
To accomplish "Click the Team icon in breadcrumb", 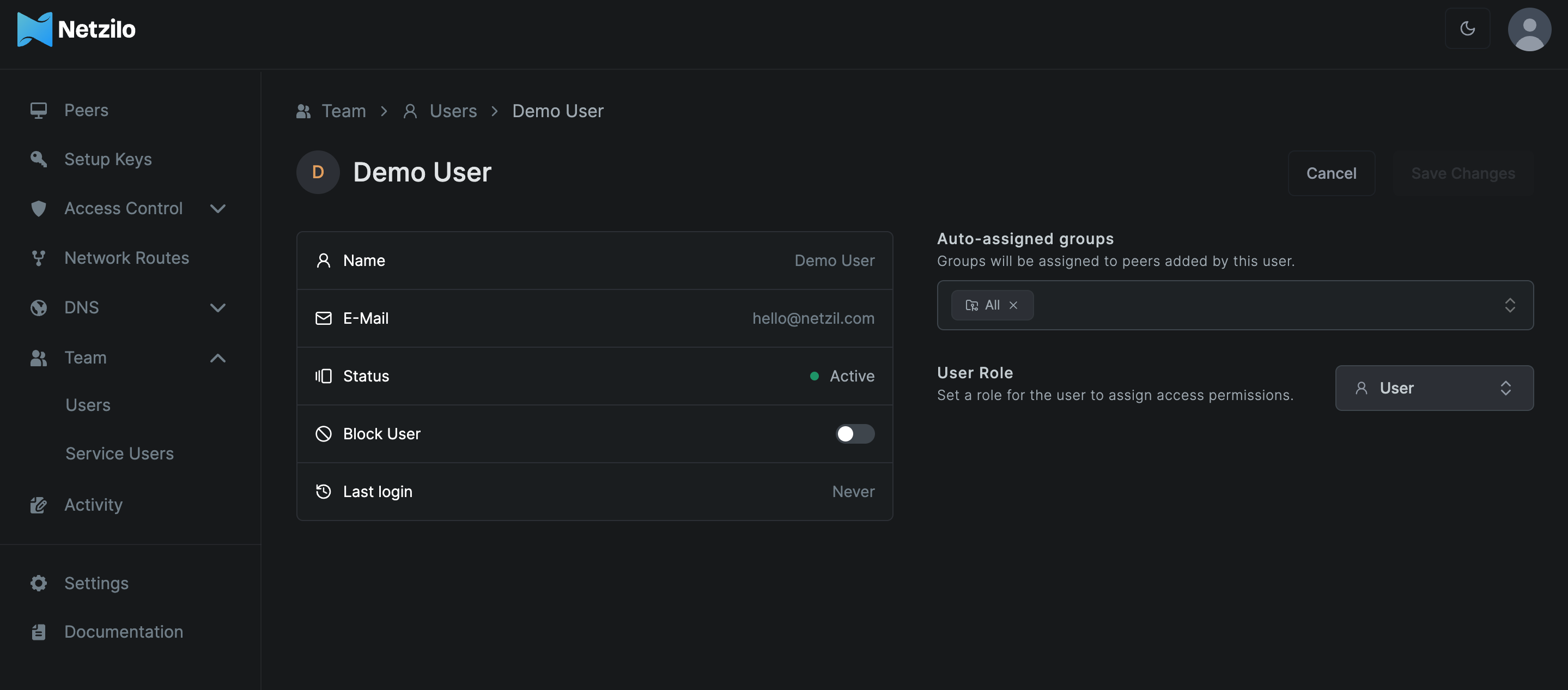I will 303,111.
